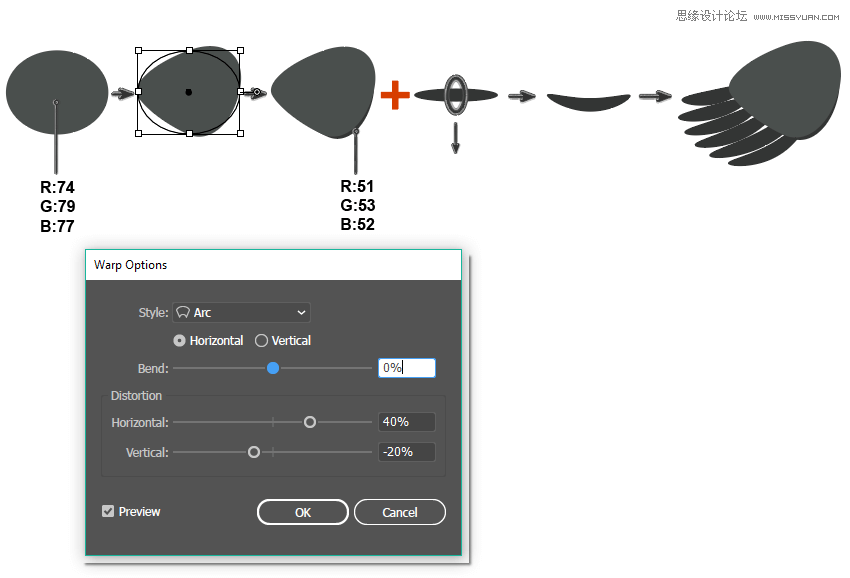Click the Arc icon in Style field

coord(183,313)
